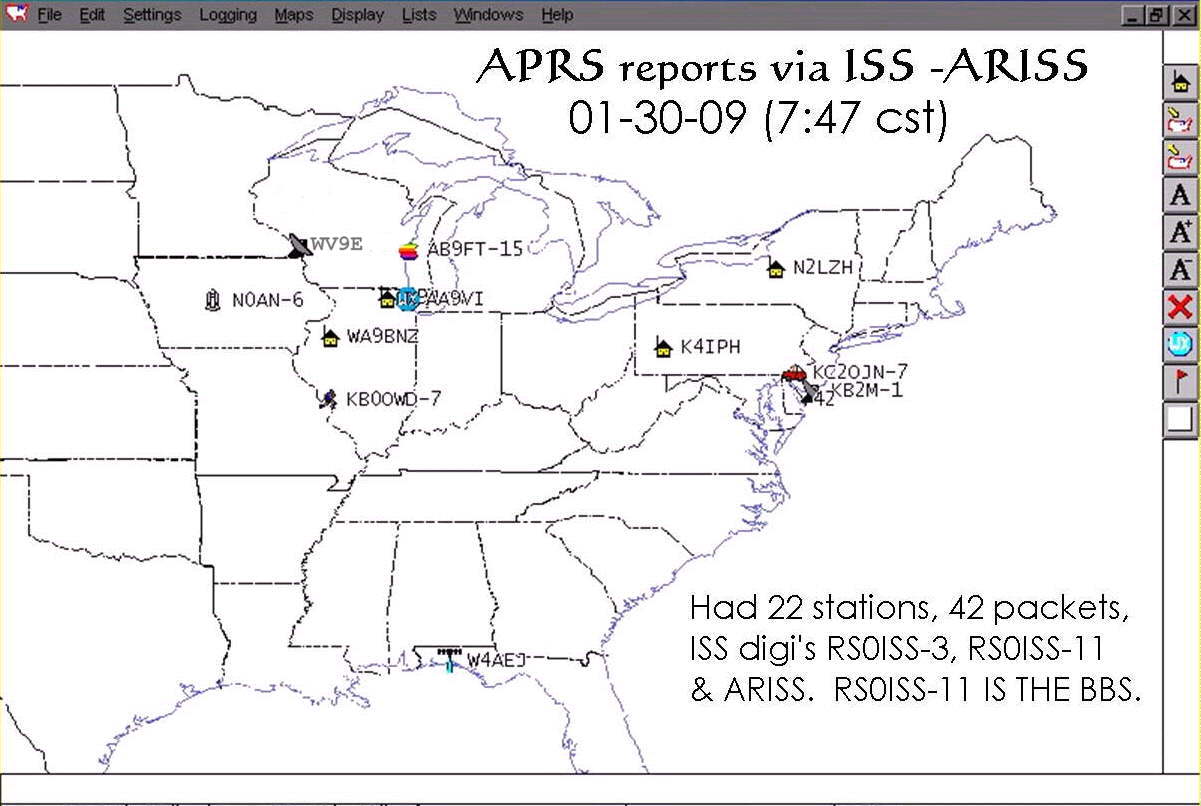Click the lower map-with-pencil toolbar icon
The width and height of the screenshot is (1201, 806).
[1180, 158]
